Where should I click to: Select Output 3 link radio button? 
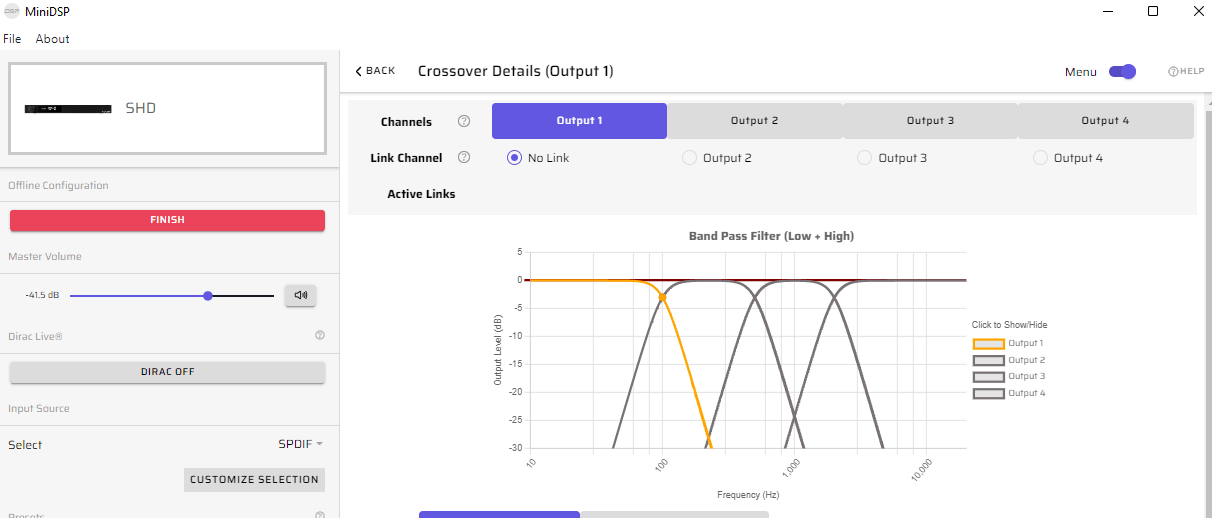click(865, 158)
